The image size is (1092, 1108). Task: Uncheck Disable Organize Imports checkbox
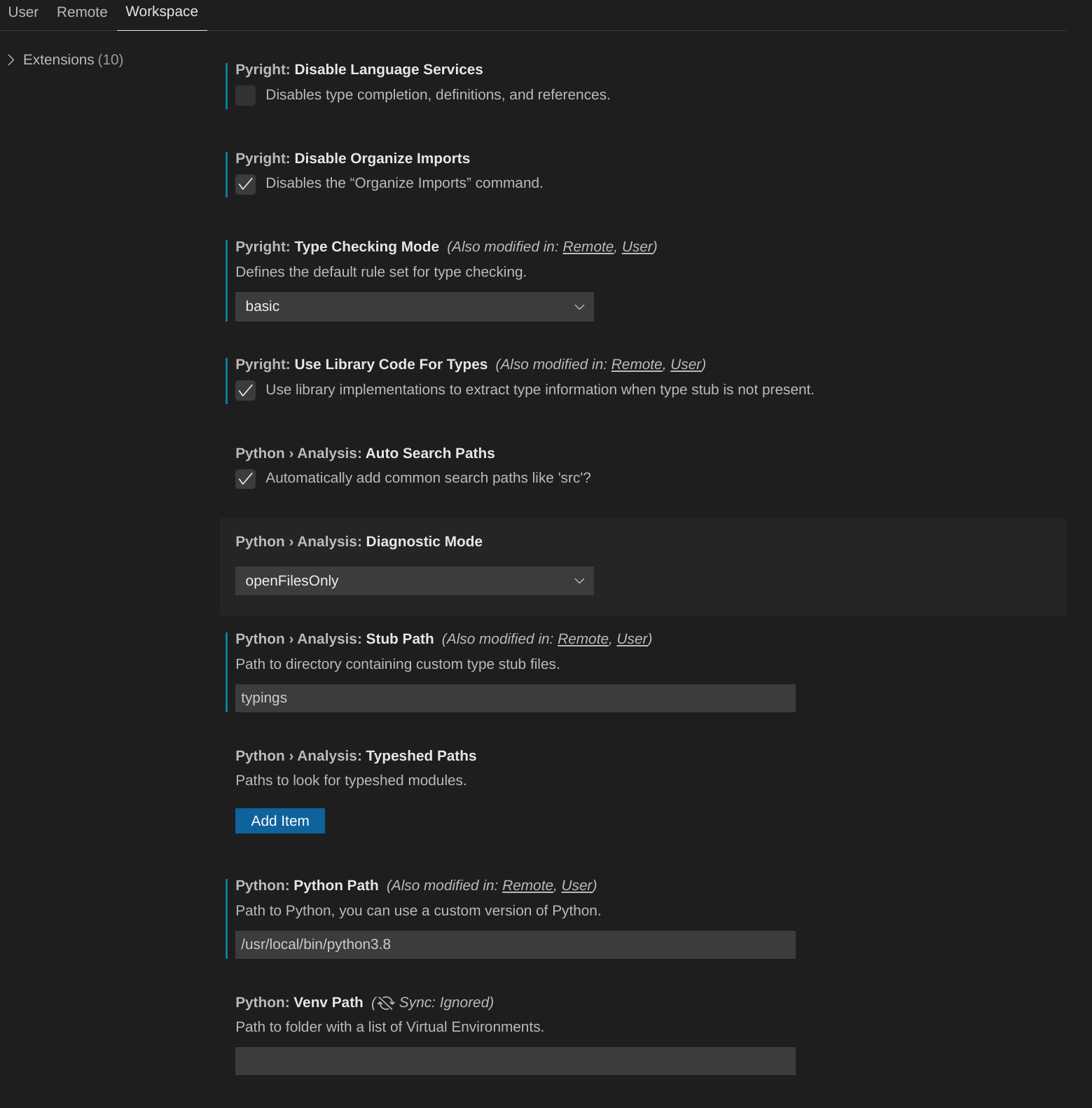coord(246,184)
